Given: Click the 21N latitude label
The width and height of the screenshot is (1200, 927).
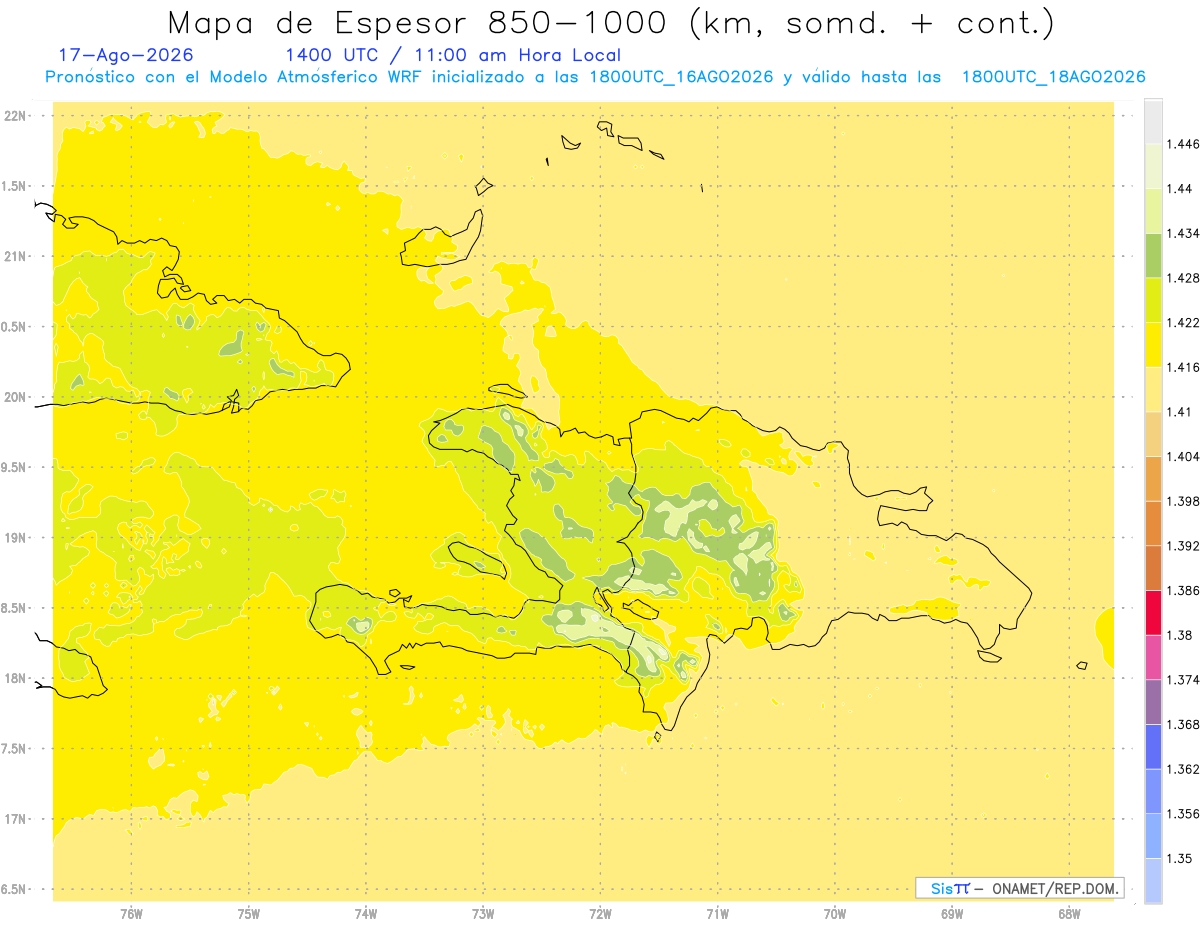Looking at the screenshot, I should (x=15, y=257).
